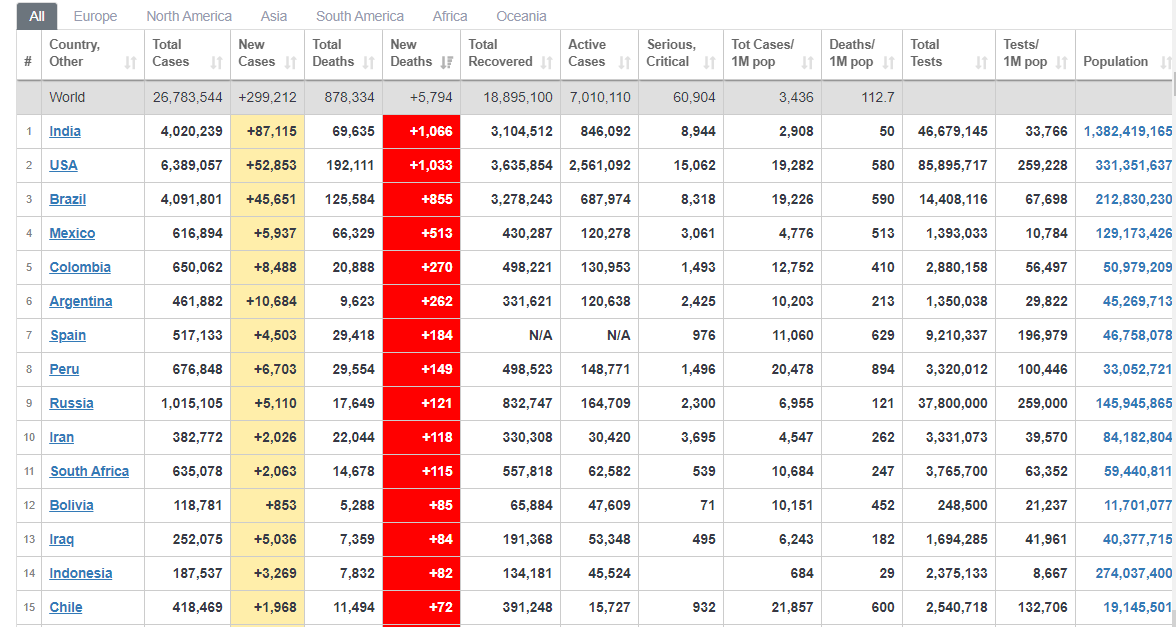Viewport: 1176px width, 627px height.
Task: Click sort arrows icon in Total Cases column
Action: pos(217,63)
